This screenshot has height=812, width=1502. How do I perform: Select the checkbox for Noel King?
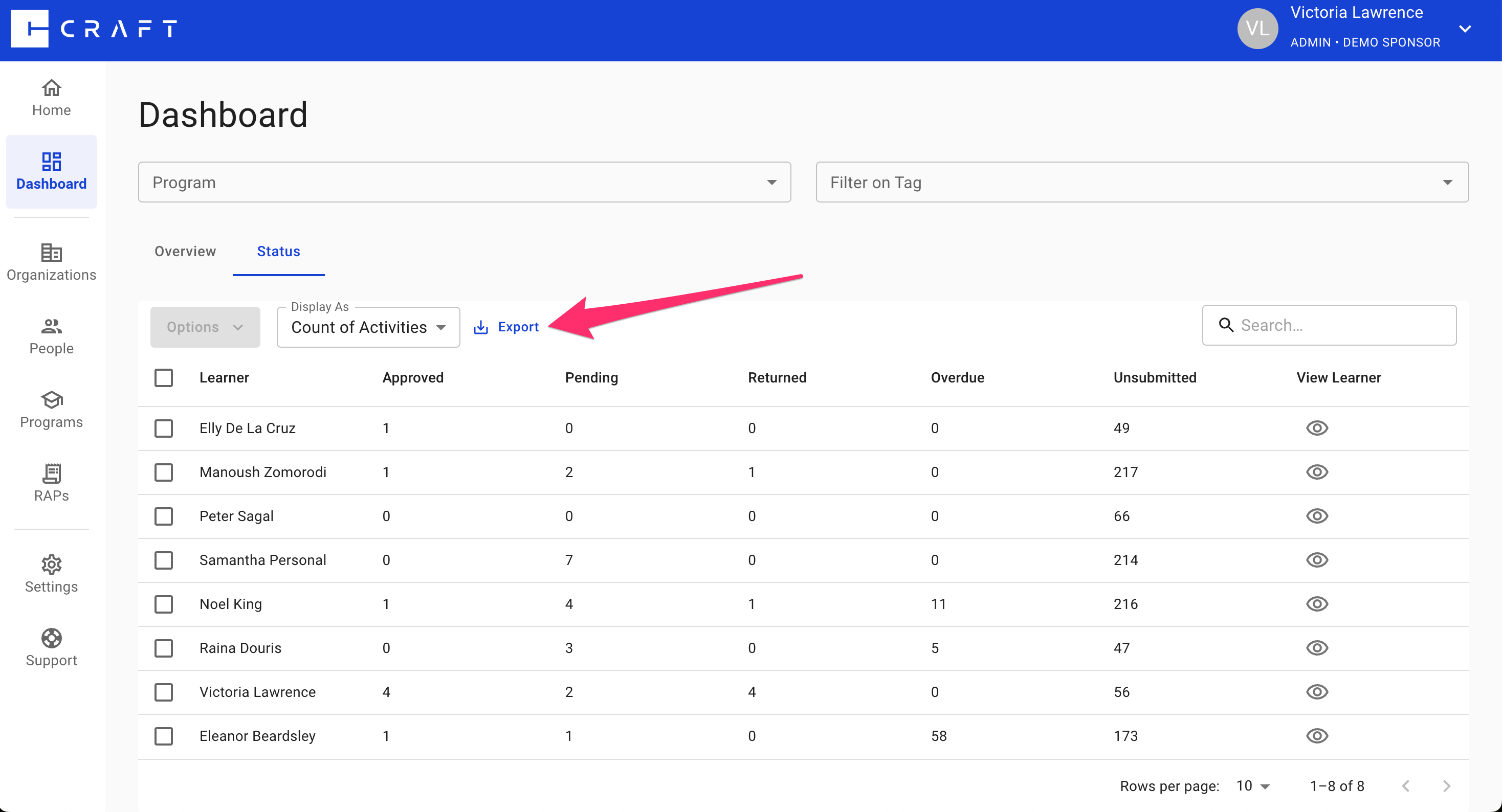pyautogui.click(x=164, y=604)
